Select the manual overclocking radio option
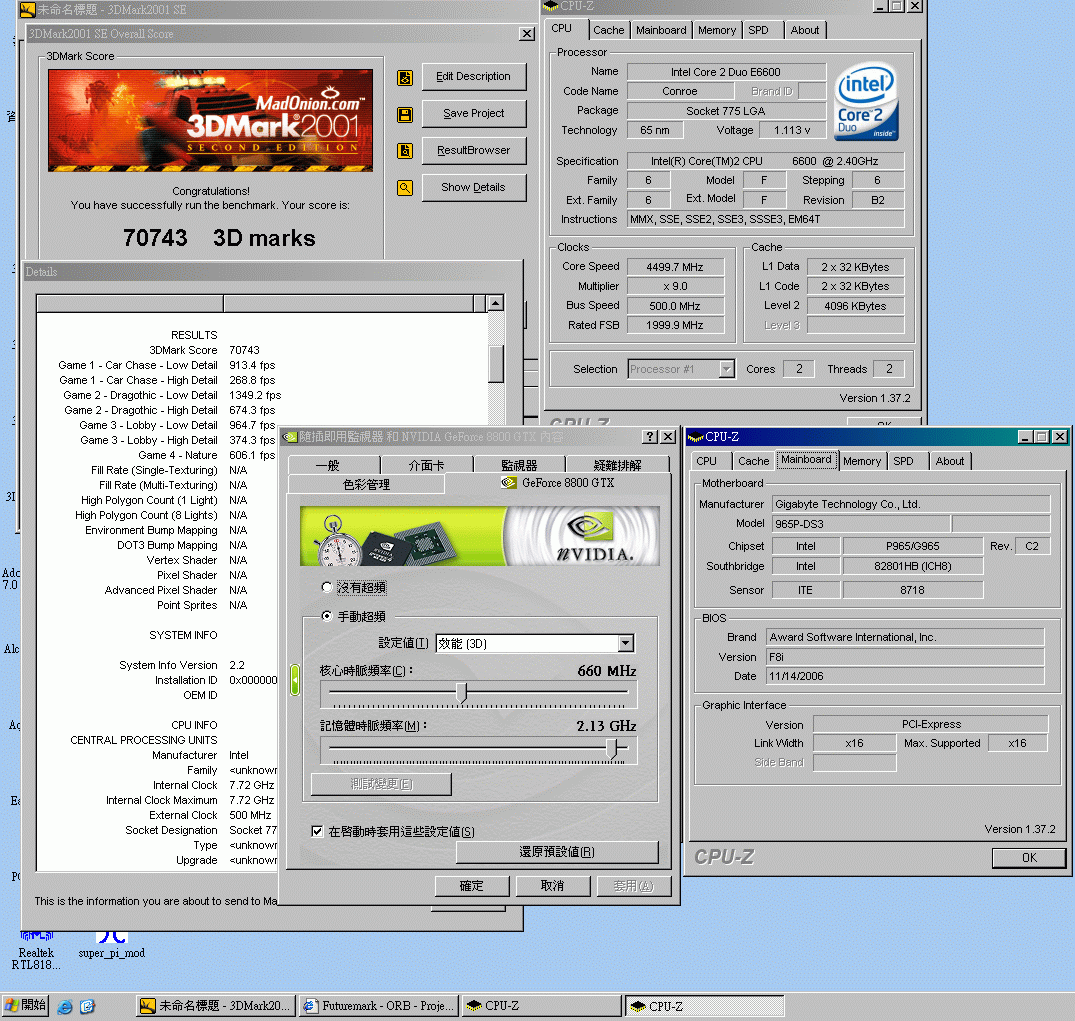This screenshot has height=1021, width=1075. pyautogui.click(x=326, y=616)
